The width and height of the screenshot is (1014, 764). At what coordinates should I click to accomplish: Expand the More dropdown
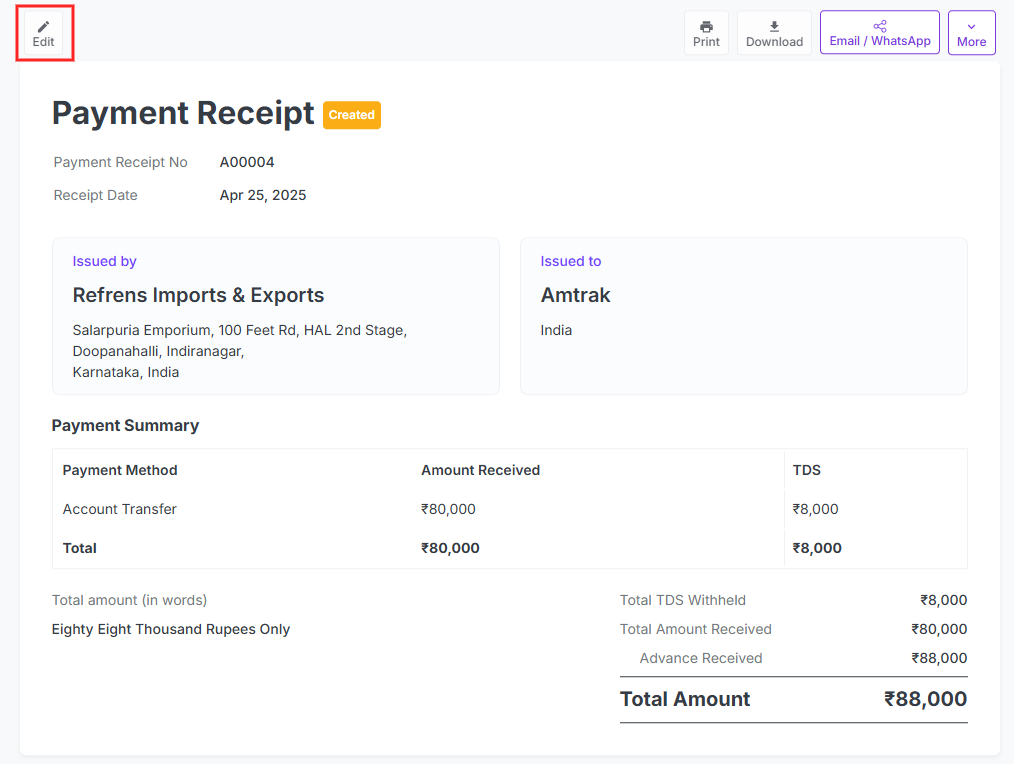(971, 33)
